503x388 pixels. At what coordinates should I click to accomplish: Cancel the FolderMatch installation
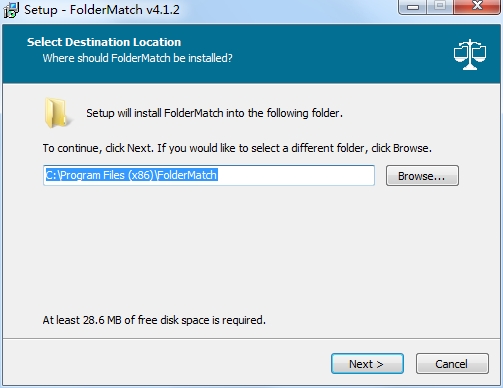[452, 364]
